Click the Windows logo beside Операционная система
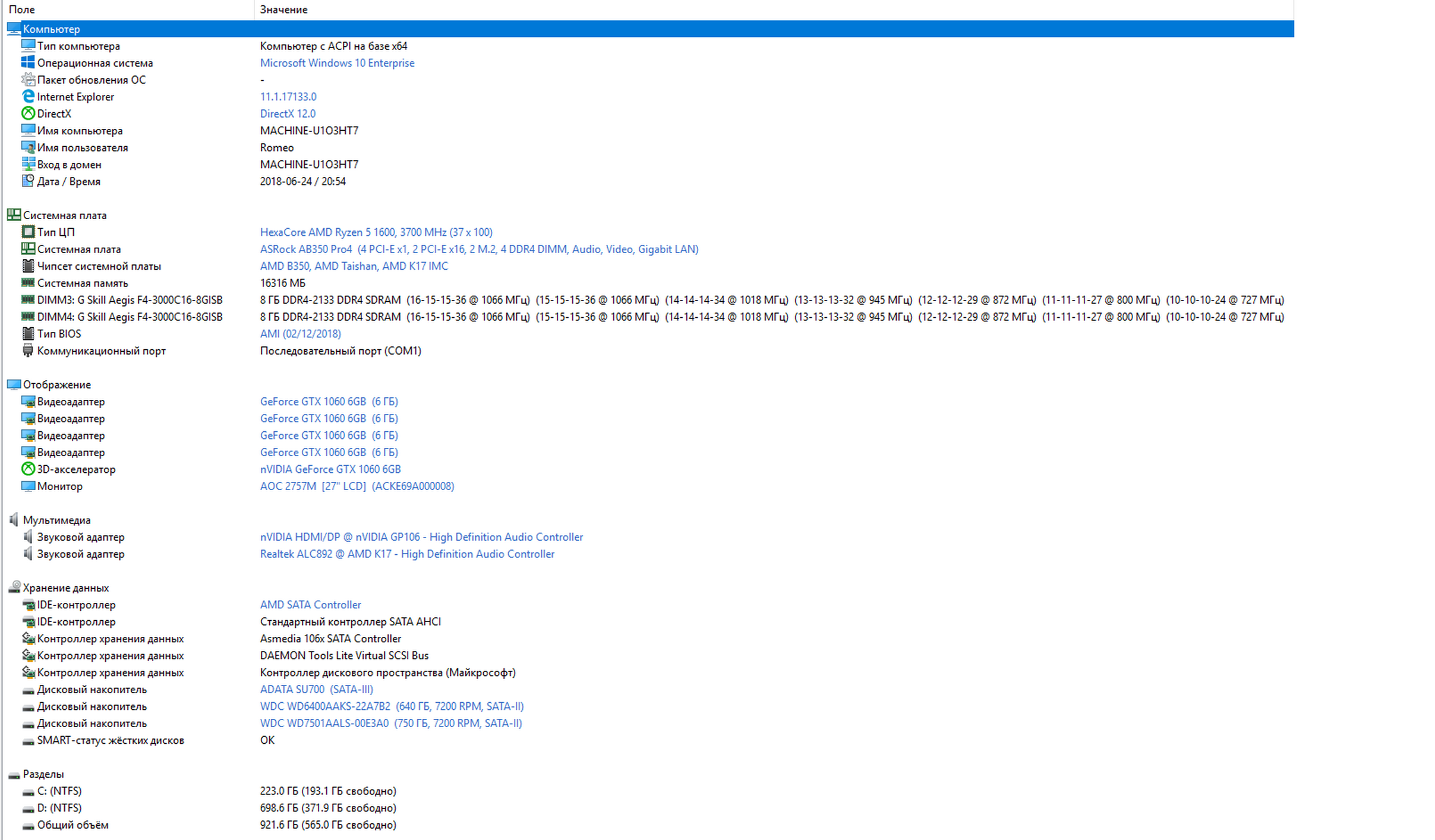 coord(28,62)
